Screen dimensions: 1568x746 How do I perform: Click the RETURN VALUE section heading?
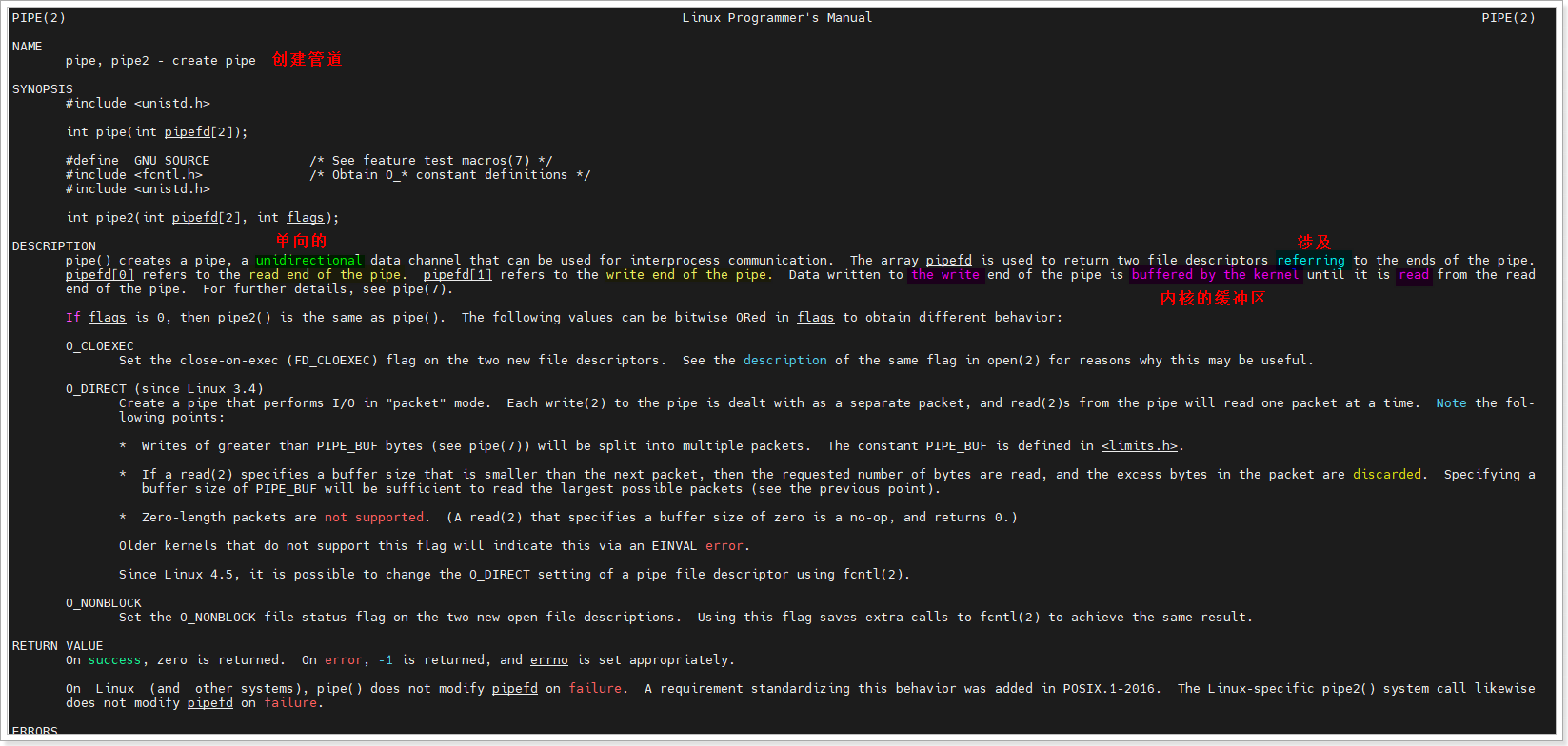[57, 646]
